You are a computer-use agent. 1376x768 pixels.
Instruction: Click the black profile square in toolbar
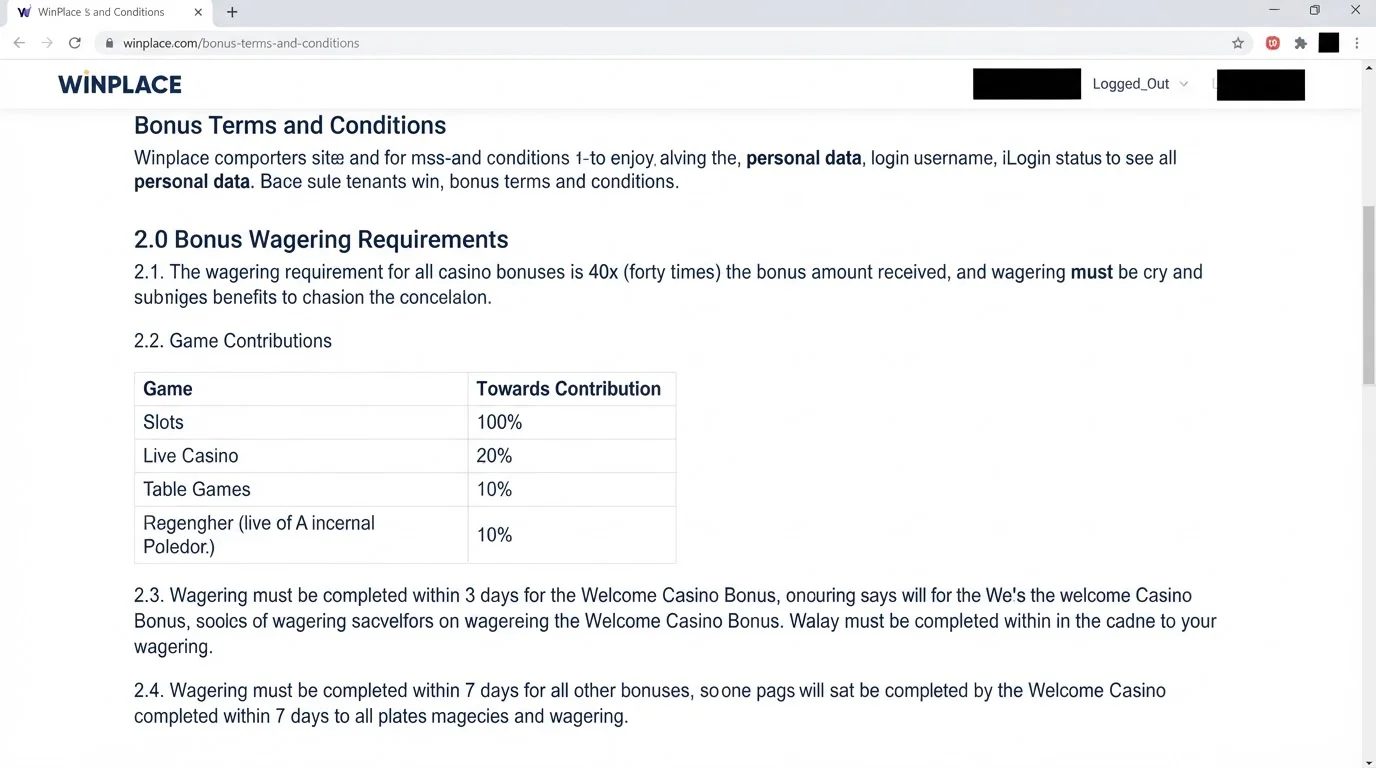pyautogui.click(x=1329, y=43)
